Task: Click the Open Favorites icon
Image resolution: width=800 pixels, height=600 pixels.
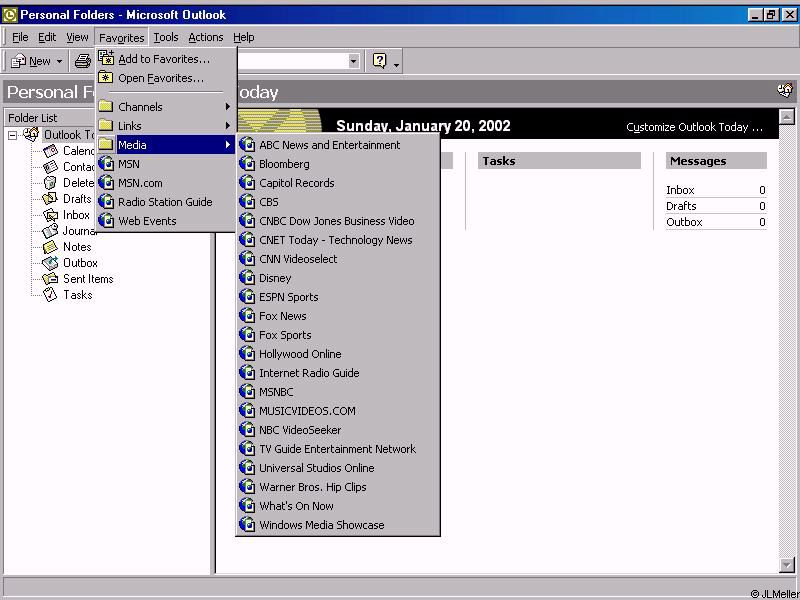Action: 106,78
